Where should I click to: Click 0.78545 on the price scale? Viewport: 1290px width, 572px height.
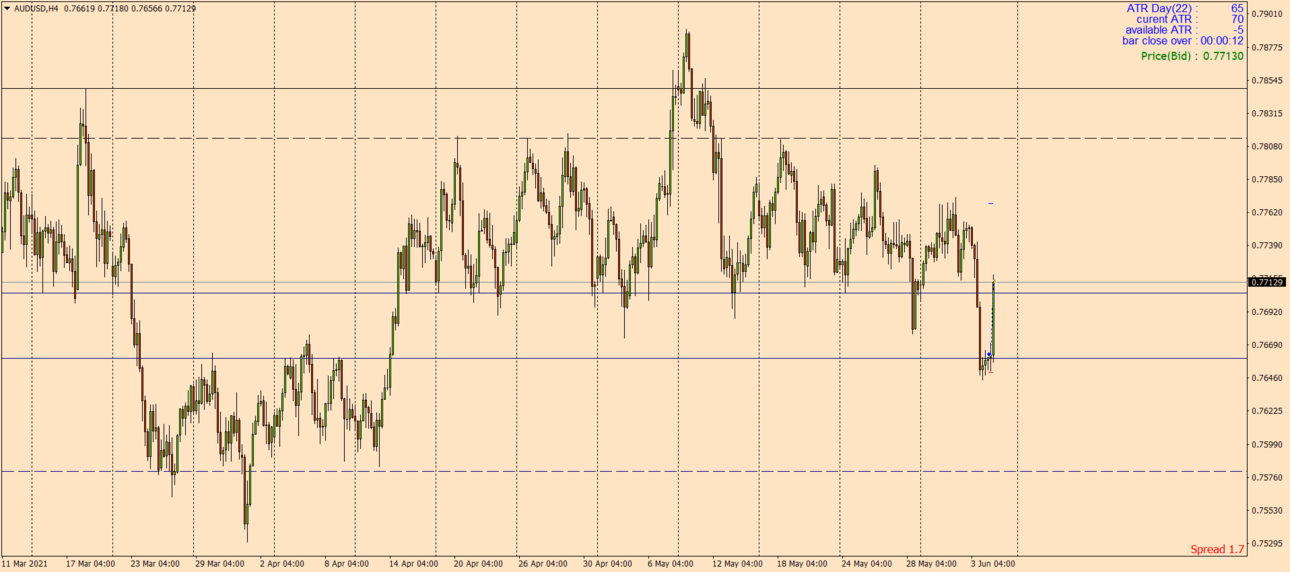click(x=1267, y=80)
